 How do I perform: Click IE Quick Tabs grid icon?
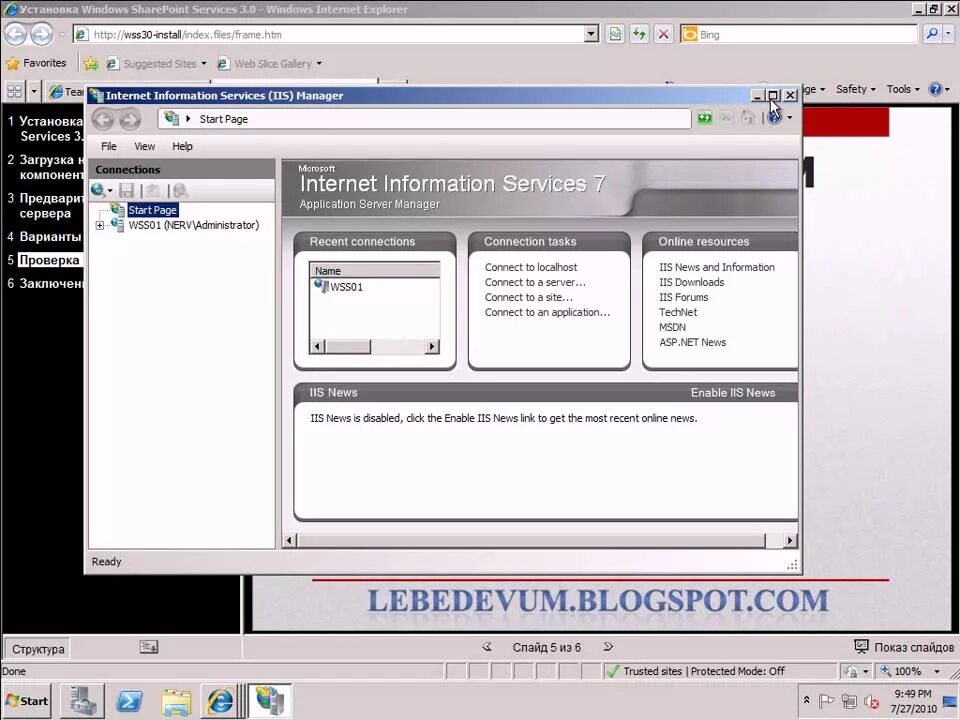click(x=15, y=91)
